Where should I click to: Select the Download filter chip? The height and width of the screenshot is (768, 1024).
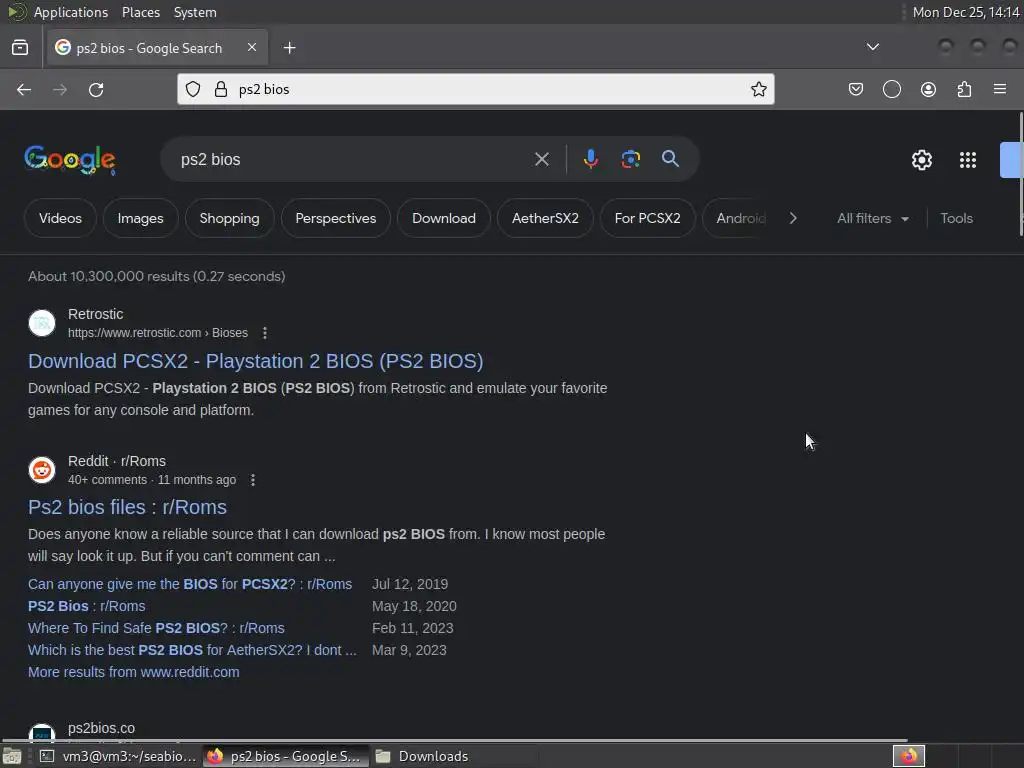tap(443, 218)
